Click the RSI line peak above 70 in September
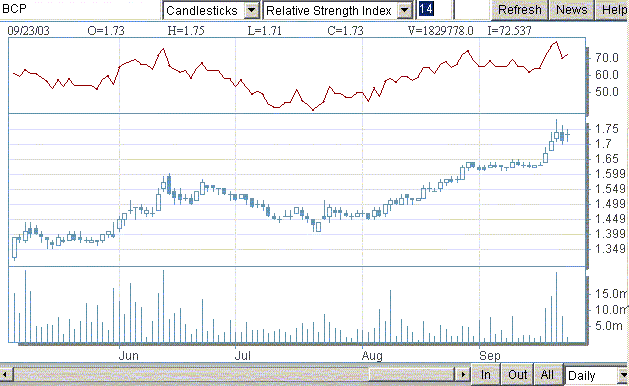Image resolution: width=629 pixels, height=386 pixels. click(556, 42)
